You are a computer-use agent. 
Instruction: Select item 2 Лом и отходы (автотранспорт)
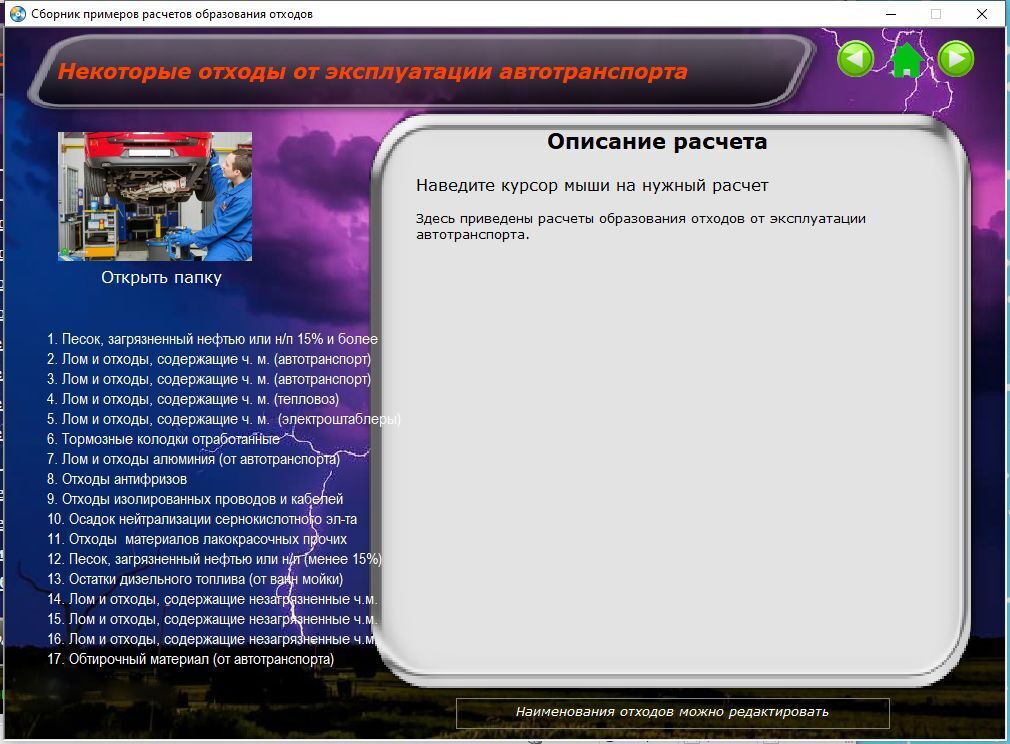point(209,359)
